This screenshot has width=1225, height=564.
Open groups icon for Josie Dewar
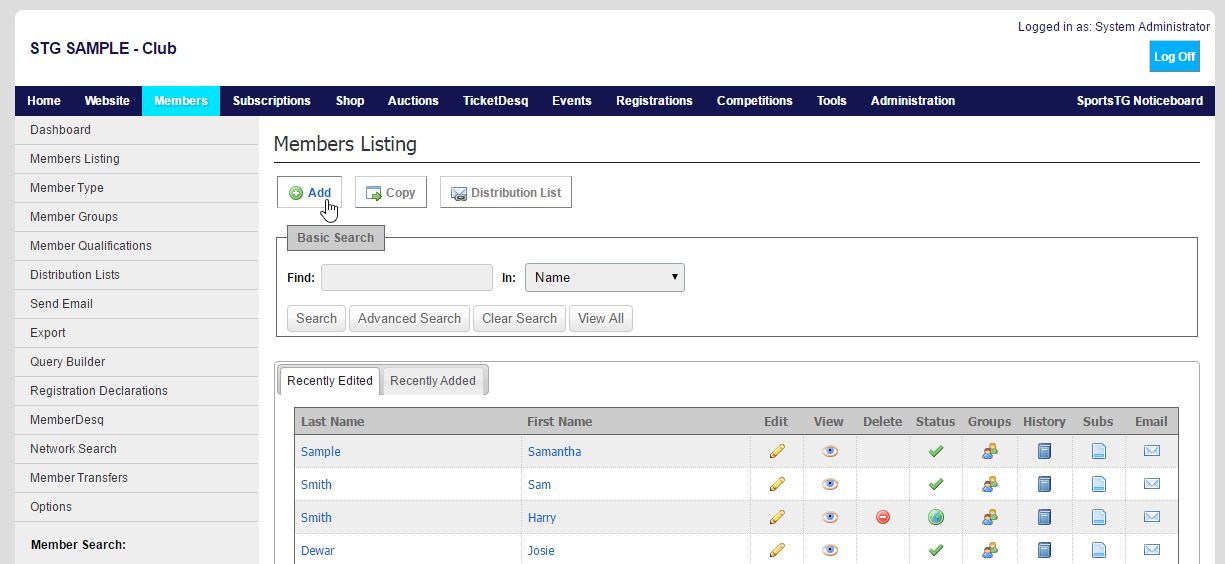point(990,550)
